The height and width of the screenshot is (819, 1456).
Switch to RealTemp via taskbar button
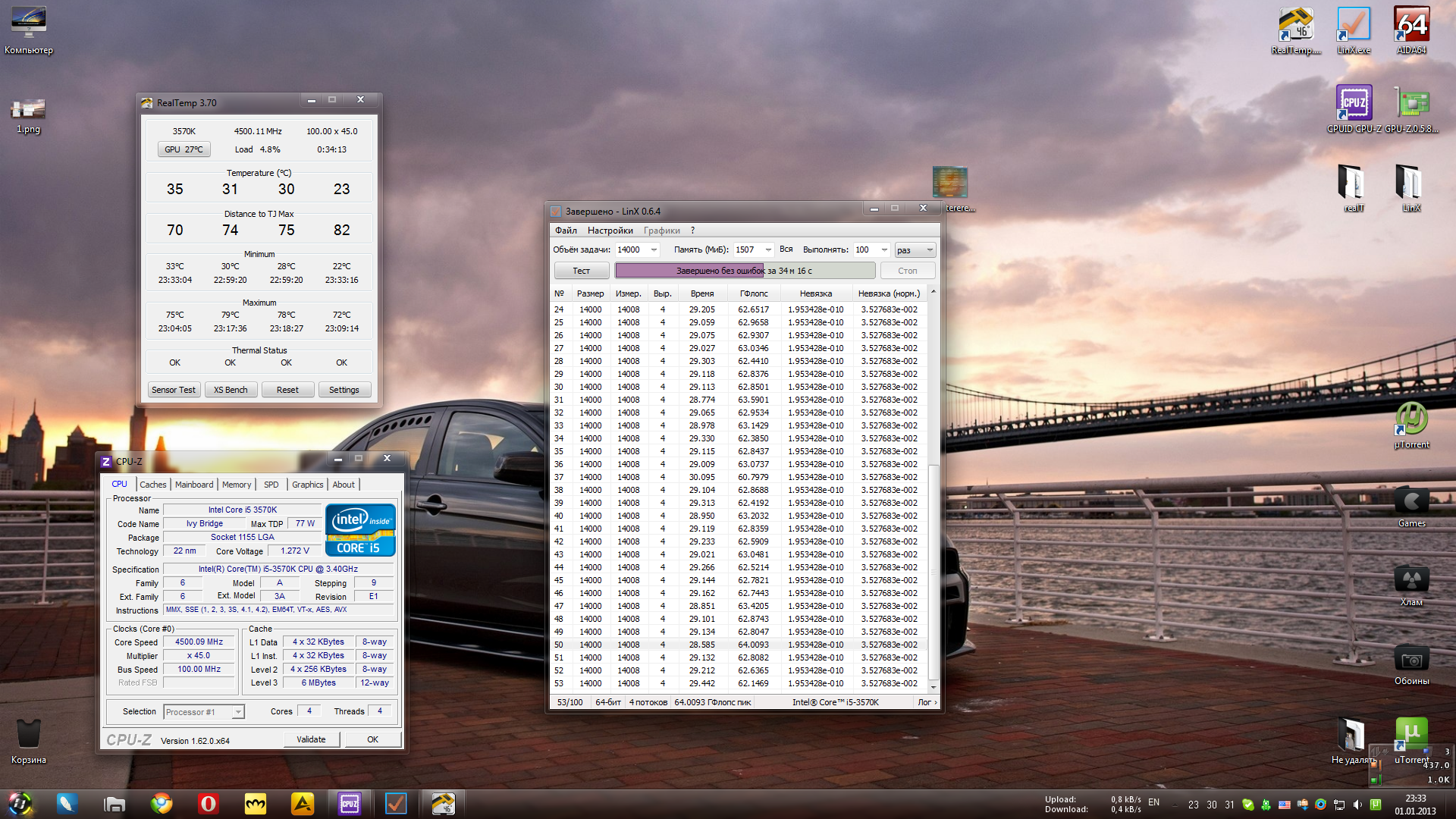pos(444,803)
